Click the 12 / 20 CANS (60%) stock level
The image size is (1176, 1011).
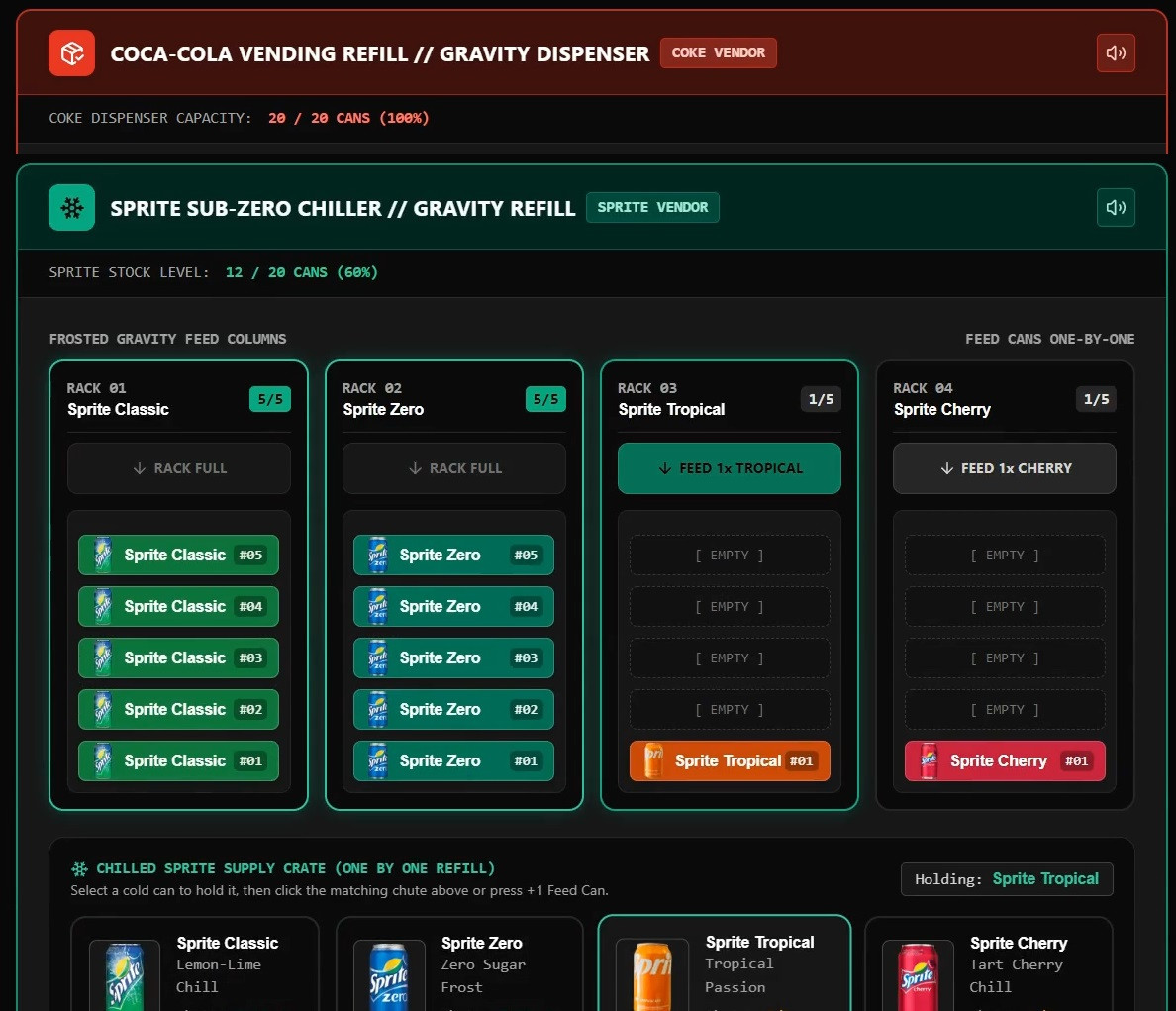pyautogui.click(x=302, y=272)
